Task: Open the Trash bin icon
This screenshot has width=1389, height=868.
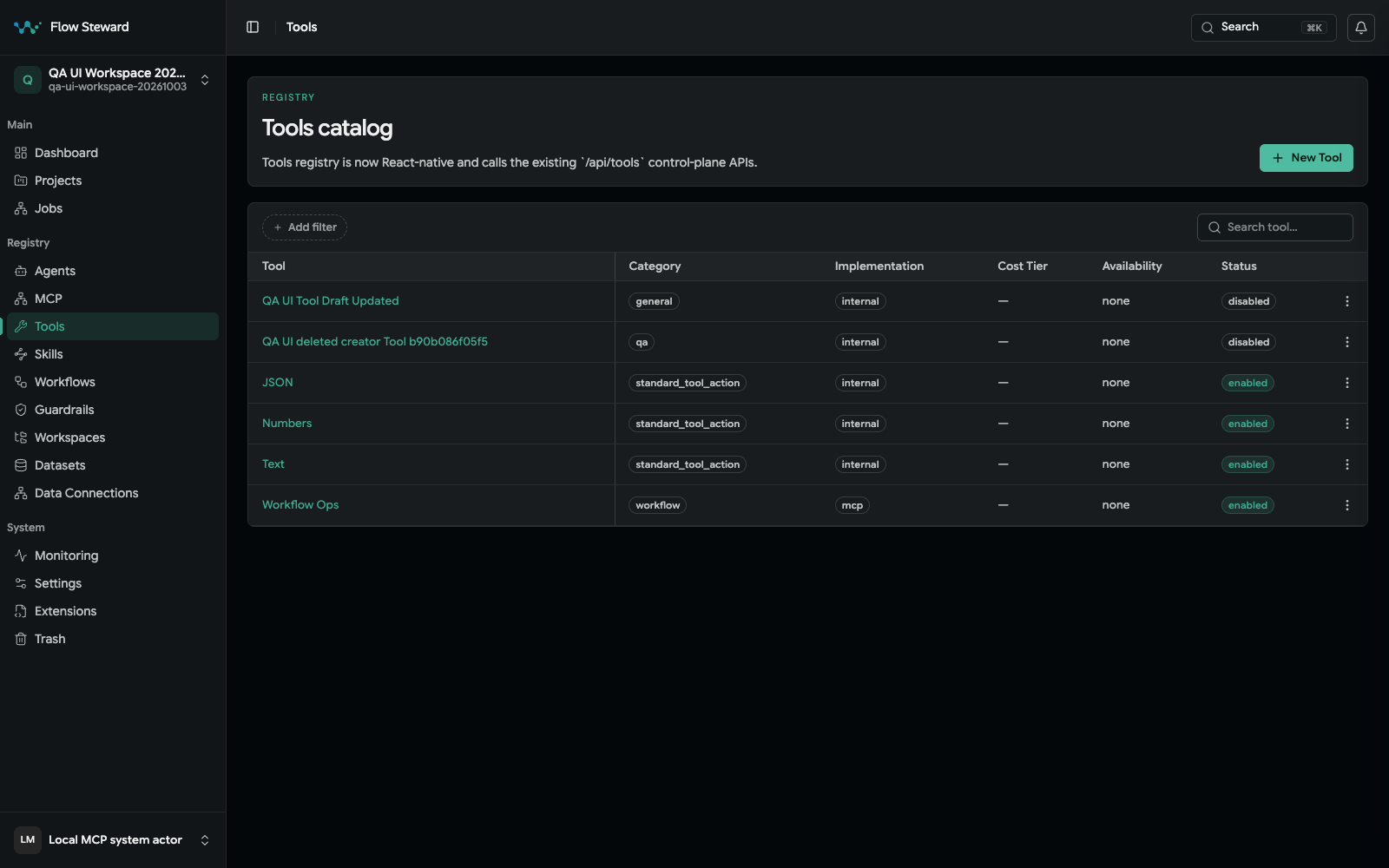Action: [21, 639]
